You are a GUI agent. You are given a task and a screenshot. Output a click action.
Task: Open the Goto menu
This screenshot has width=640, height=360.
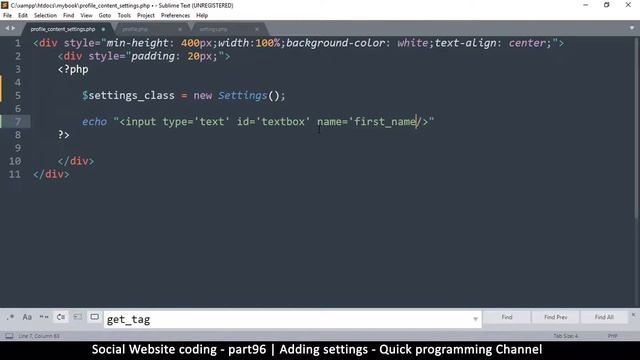[104, 16]
